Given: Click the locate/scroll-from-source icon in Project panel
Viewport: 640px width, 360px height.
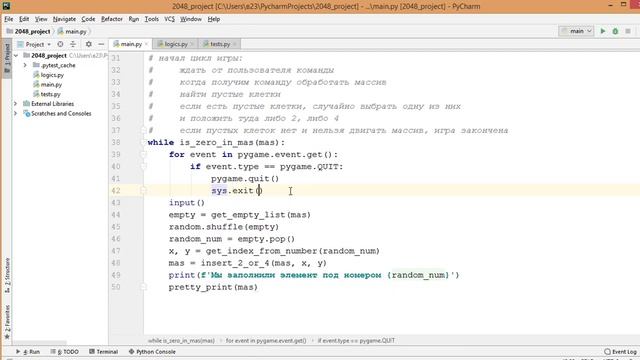Looking at the screenshot, I should pos(60,44).
